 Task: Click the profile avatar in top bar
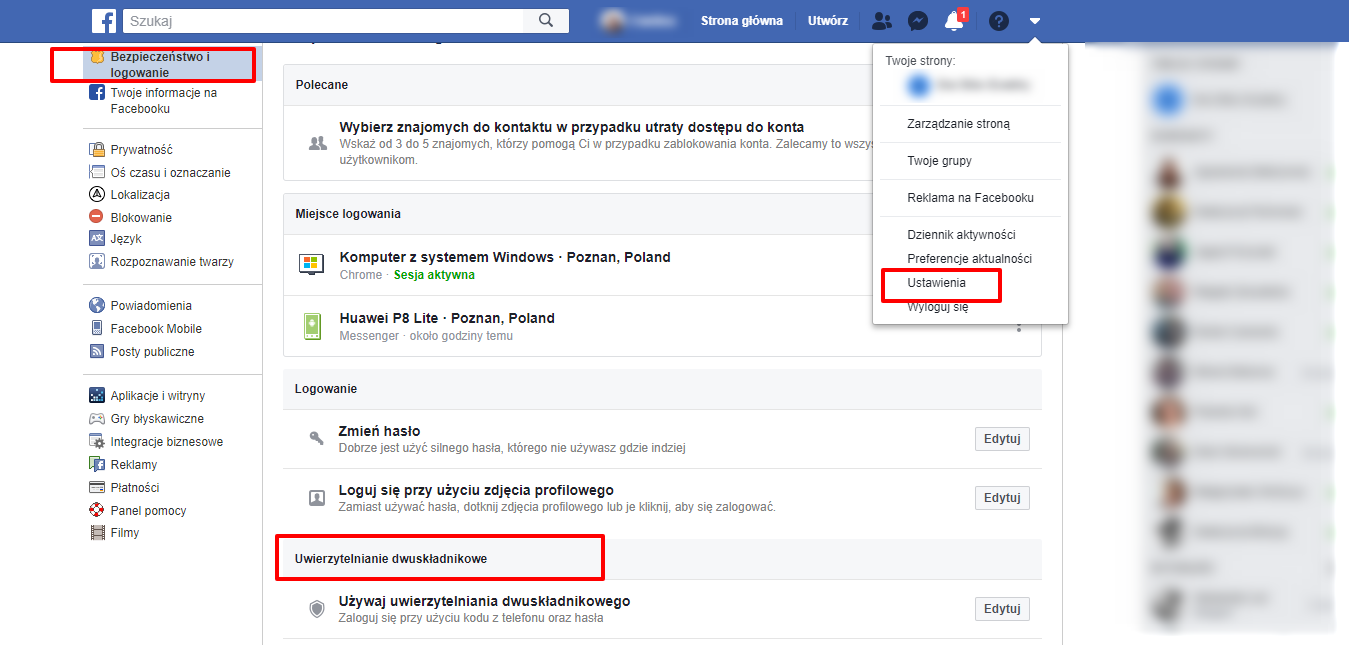(x=612, y=20)
